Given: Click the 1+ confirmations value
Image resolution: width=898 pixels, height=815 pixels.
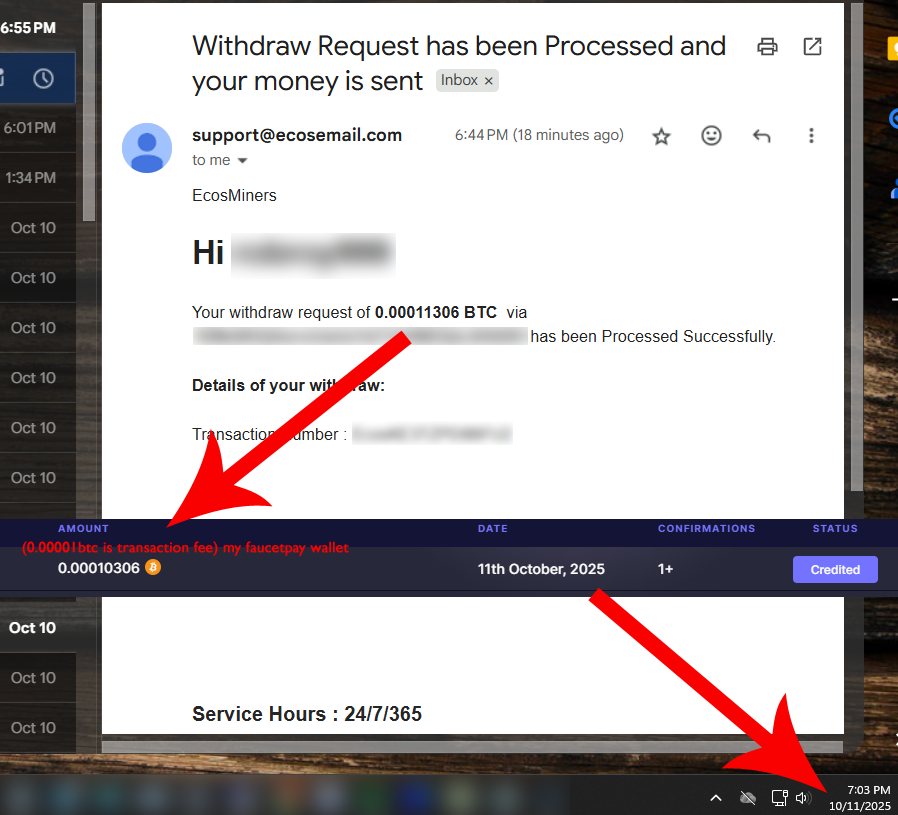Looking at the screenshot, I should pos(665,569).
